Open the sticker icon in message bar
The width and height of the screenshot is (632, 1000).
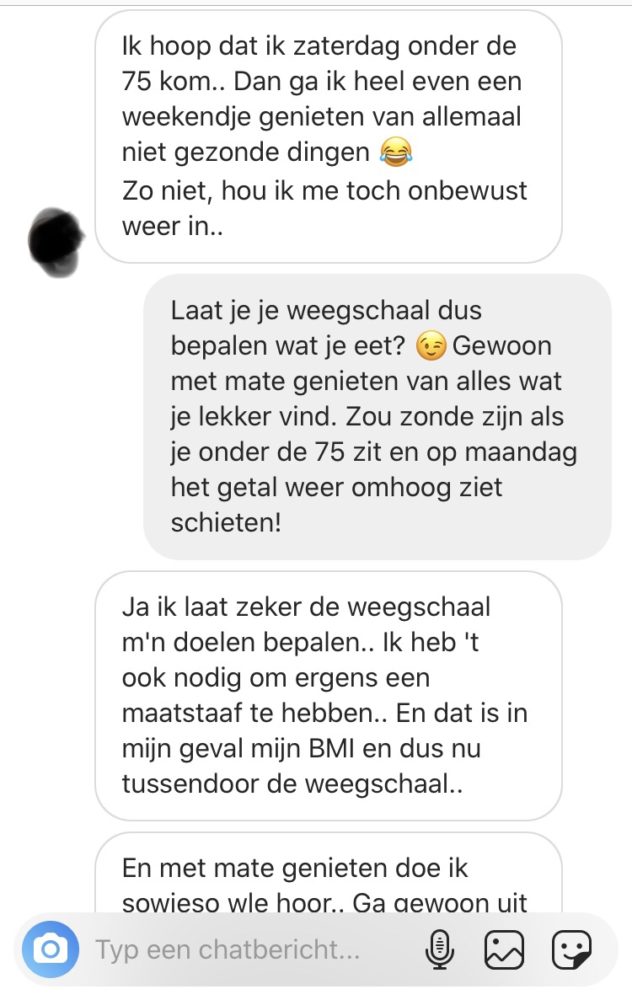click(571, 950)
